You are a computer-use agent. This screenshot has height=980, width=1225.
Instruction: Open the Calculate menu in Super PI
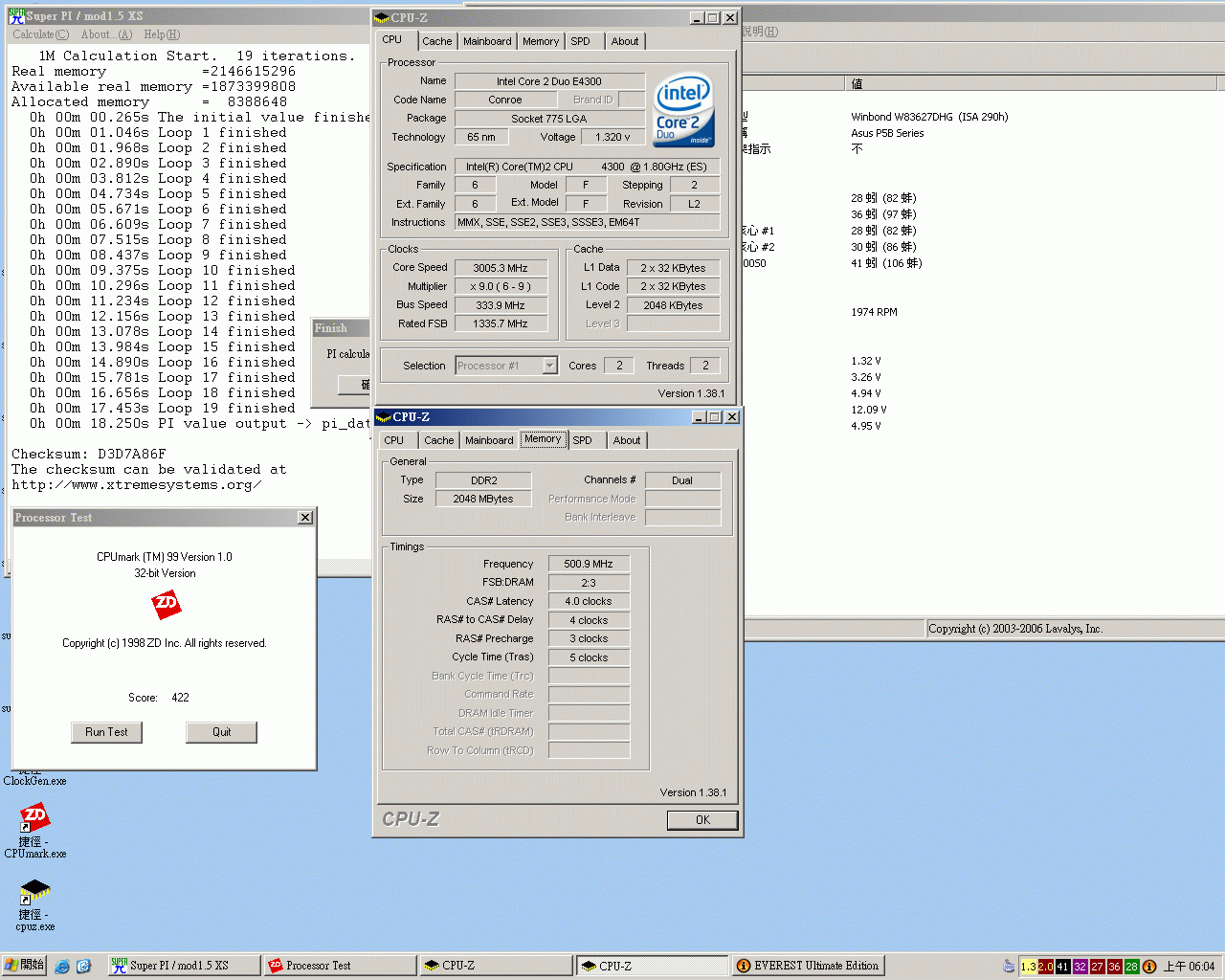pyautogui.click(x=40, y=34)
